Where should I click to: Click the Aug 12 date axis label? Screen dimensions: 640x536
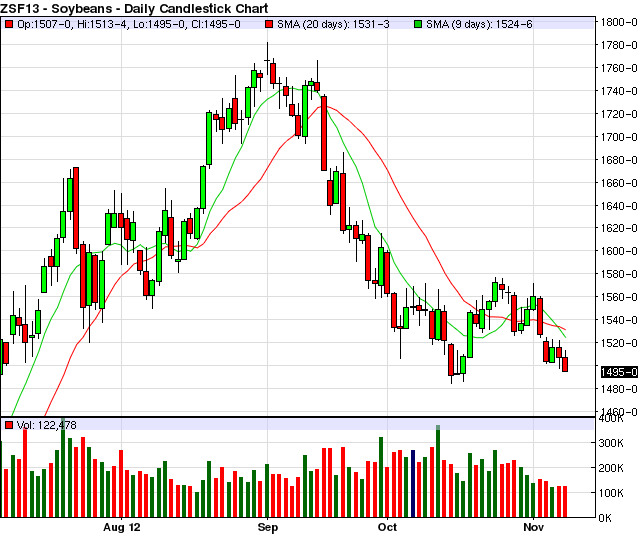pyautogui.click(x=122, y=527)
